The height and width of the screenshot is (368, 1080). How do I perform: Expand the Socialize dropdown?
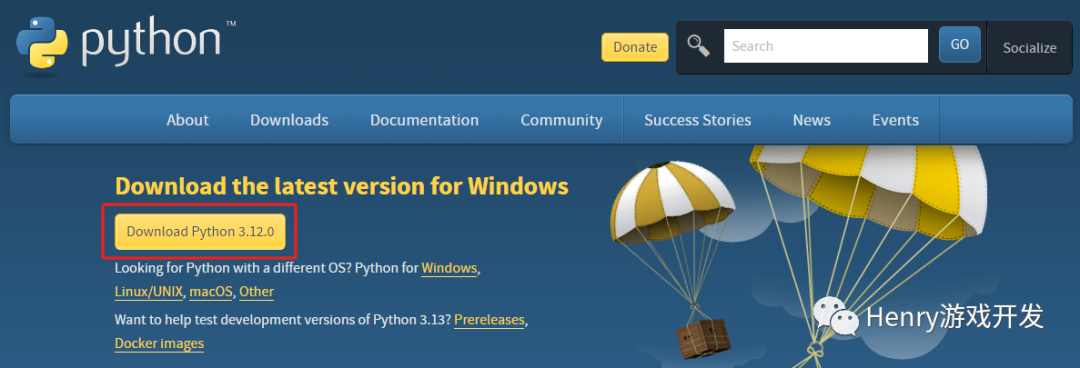[1029, 48]
